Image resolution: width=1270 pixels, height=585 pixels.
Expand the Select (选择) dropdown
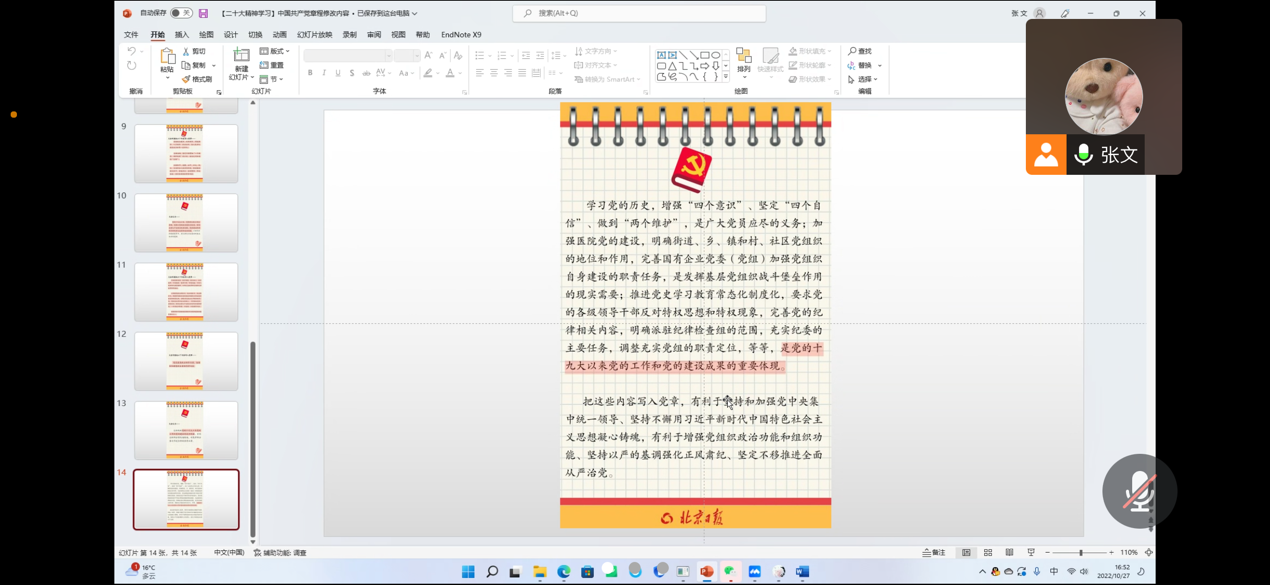862,79
